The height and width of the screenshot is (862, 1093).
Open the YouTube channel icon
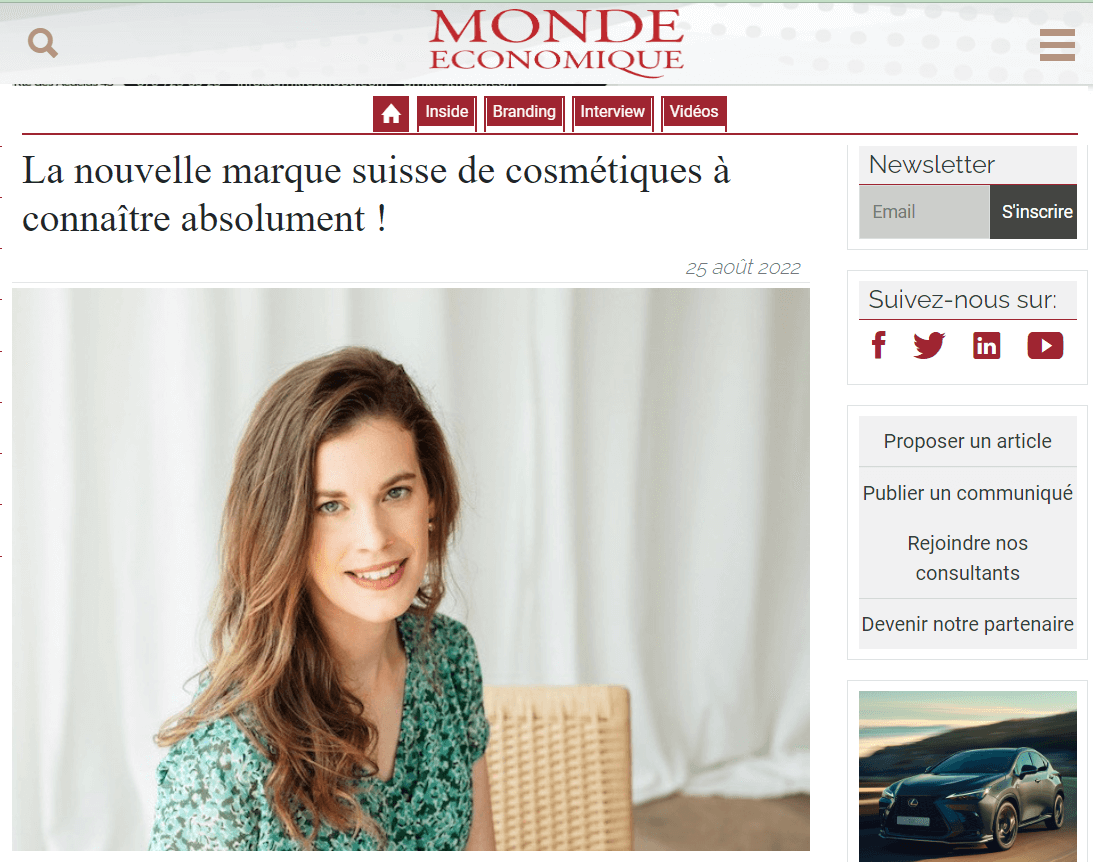pos(1045,346)
